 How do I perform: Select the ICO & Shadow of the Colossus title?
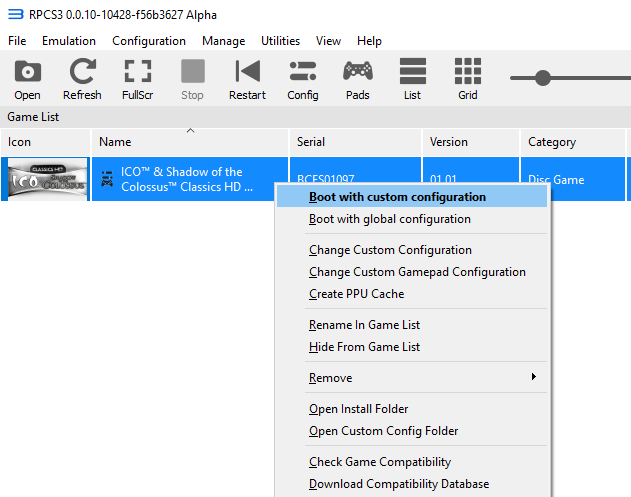click(x=187, y=179)
